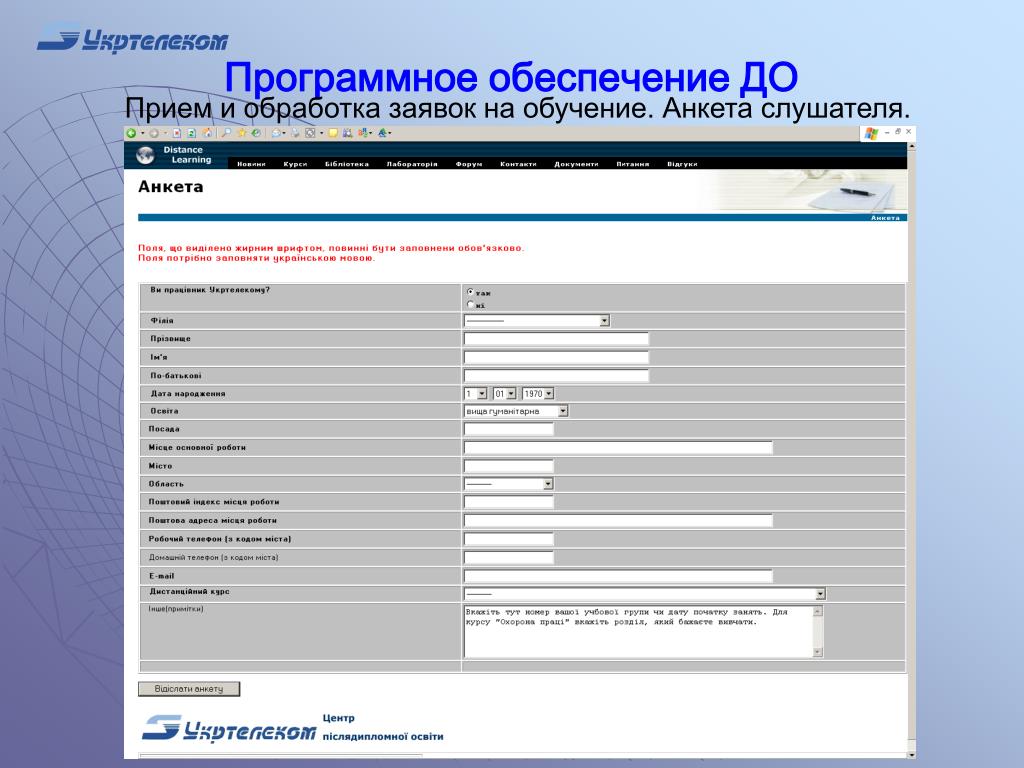This screenshot has width=1024, height=768.
Task: Click the Refresh page icon
Action: (x=191, y=133)
